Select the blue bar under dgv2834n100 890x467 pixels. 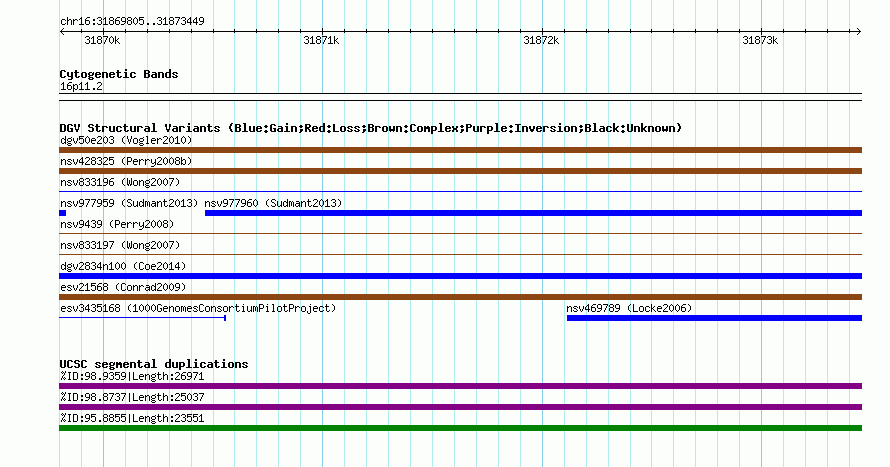[x=460, y=276]
